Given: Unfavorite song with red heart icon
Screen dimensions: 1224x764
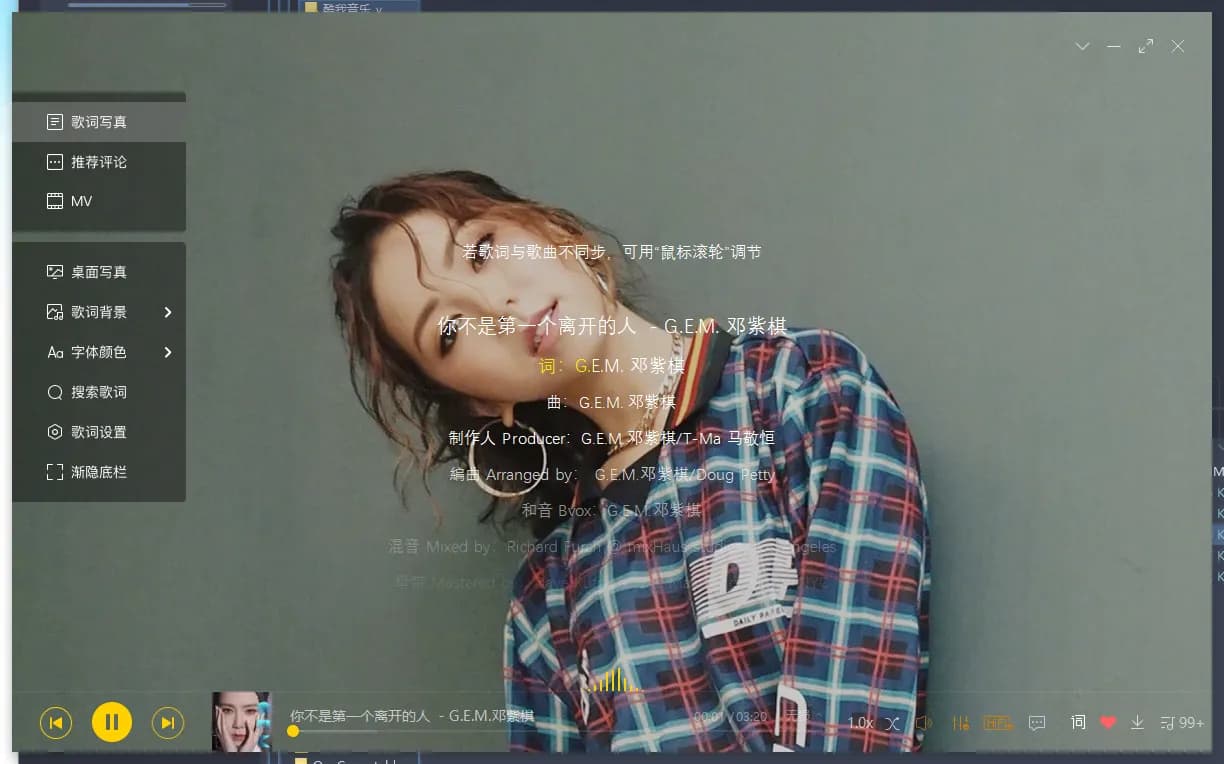Looking at the screenshot, I should [1108, 722].
